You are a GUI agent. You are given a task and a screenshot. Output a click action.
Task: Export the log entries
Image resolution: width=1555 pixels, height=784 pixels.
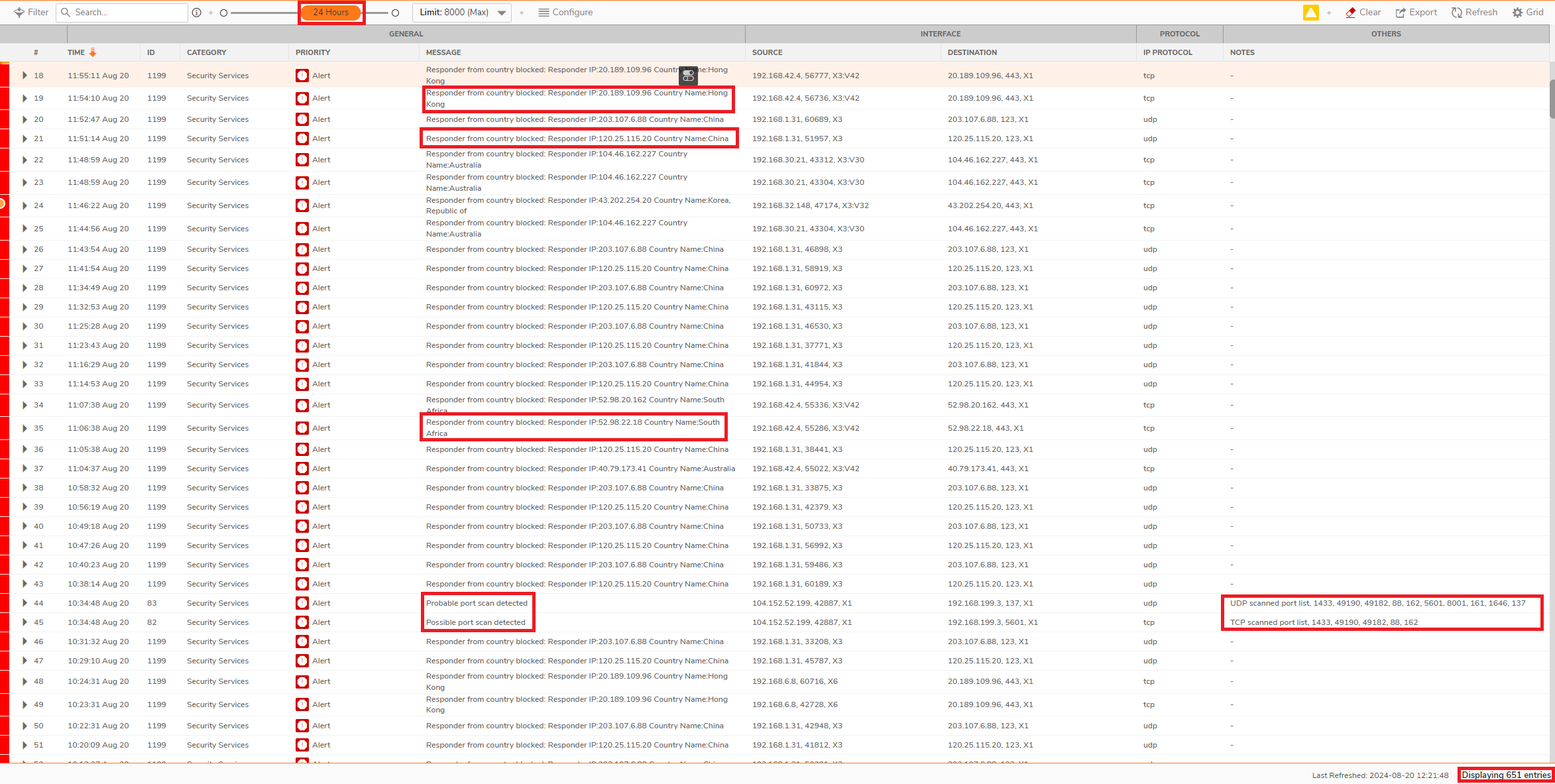point(1416,13)
